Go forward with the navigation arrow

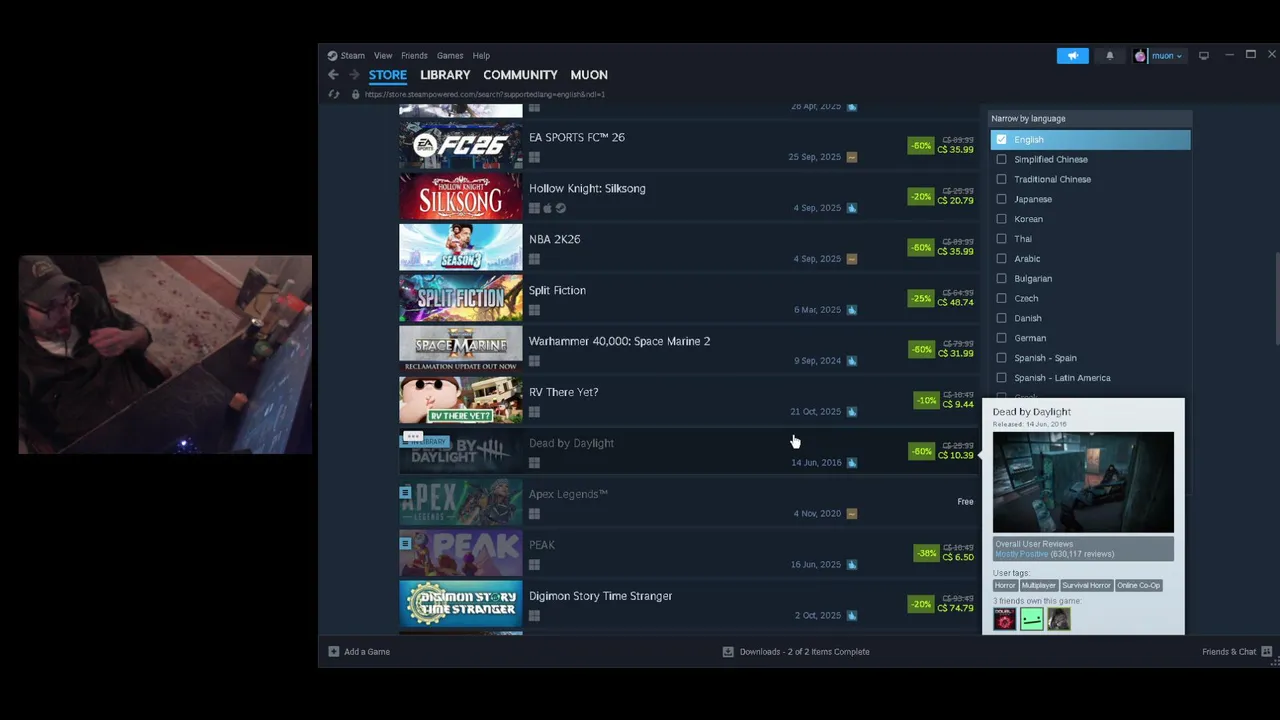point(353,75)
